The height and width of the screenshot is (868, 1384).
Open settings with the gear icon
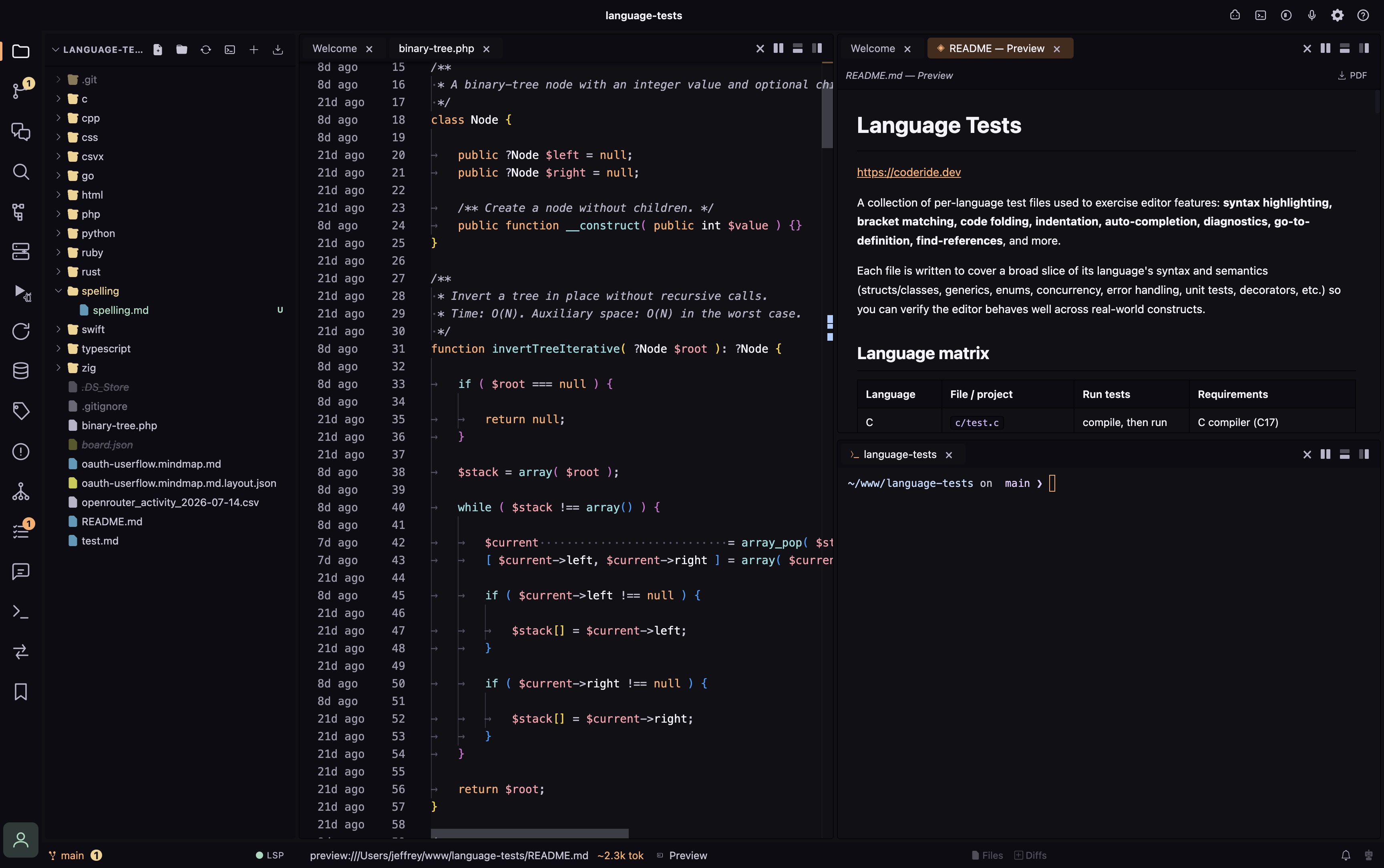[1338, 16]
